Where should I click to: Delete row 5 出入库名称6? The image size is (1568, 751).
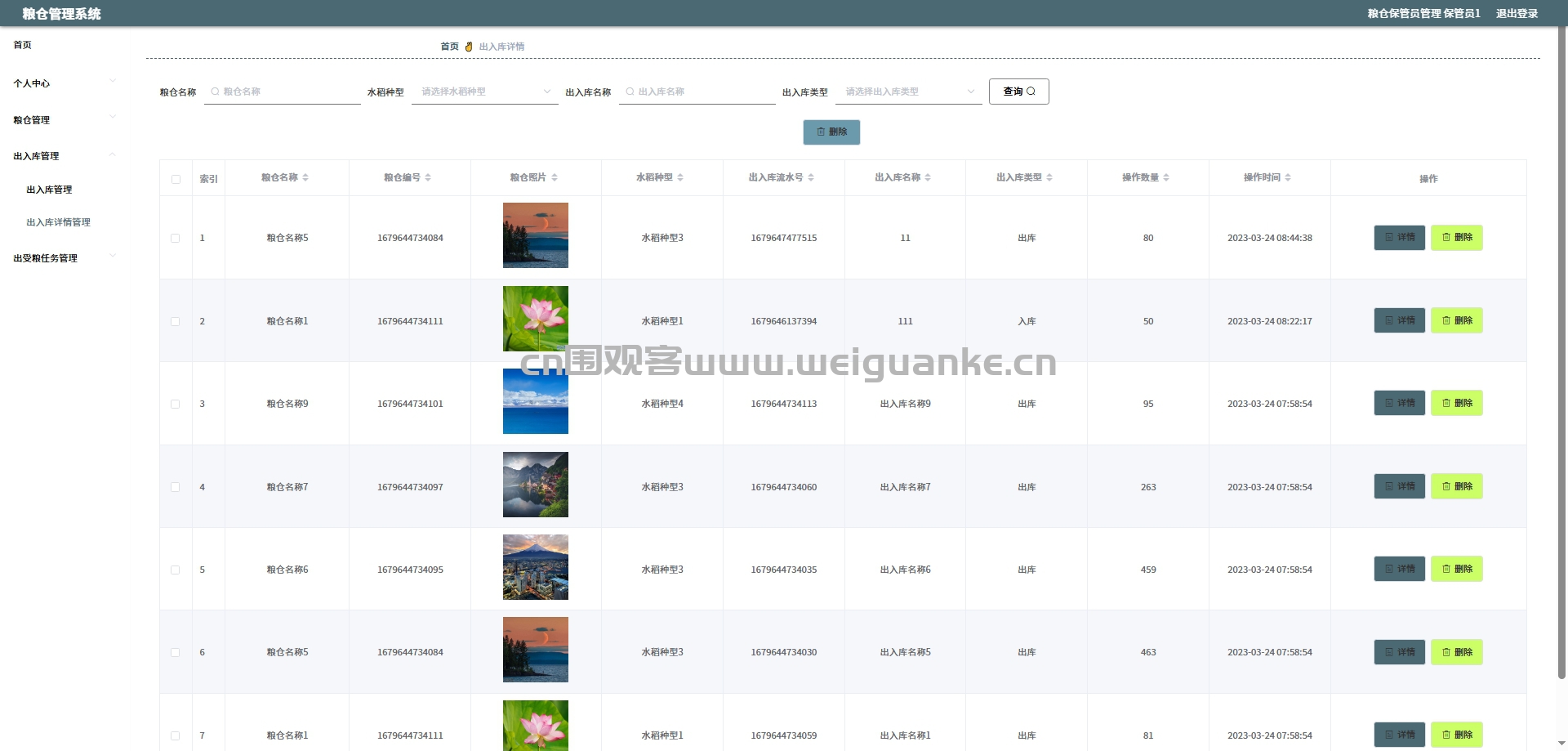1457,569
